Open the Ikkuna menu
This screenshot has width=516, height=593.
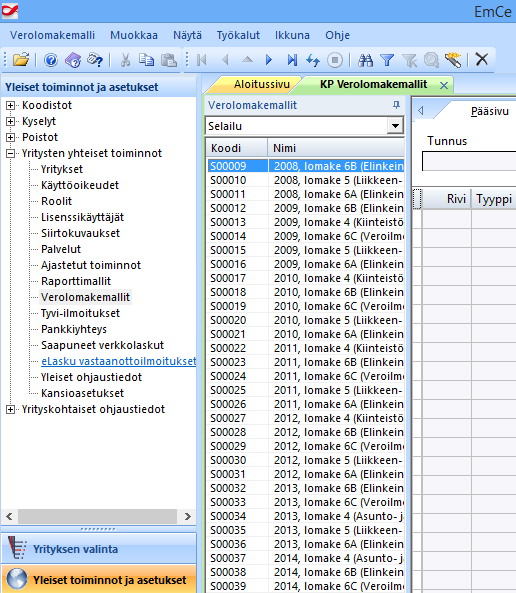coord(292,35)
